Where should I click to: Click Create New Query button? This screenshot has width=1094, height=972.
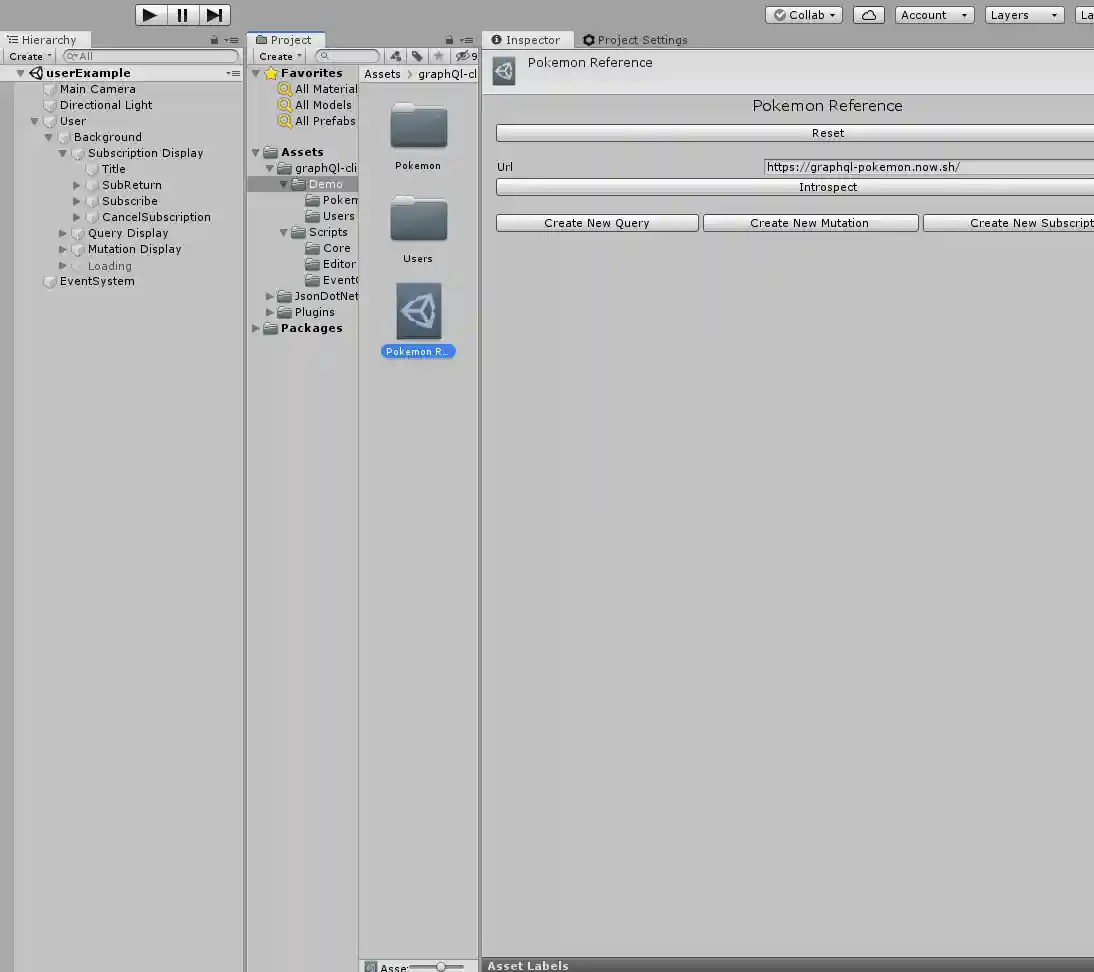coord(597,223)
